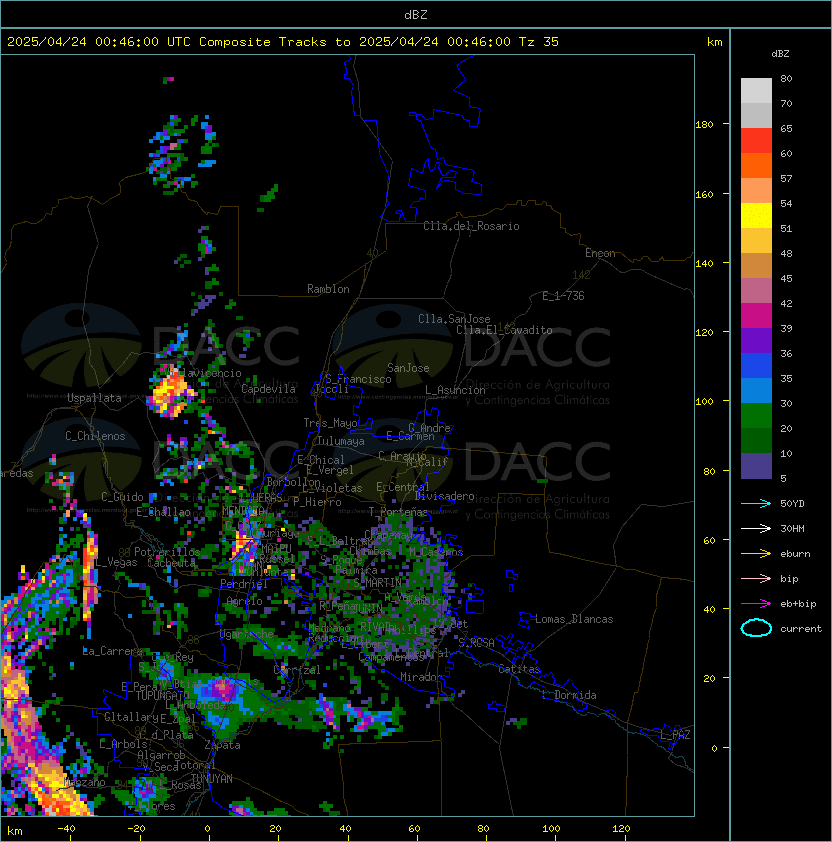This screenshot has width=832, height=842.
Task: Click the 'Encon' map label
Action: point(600,253)
